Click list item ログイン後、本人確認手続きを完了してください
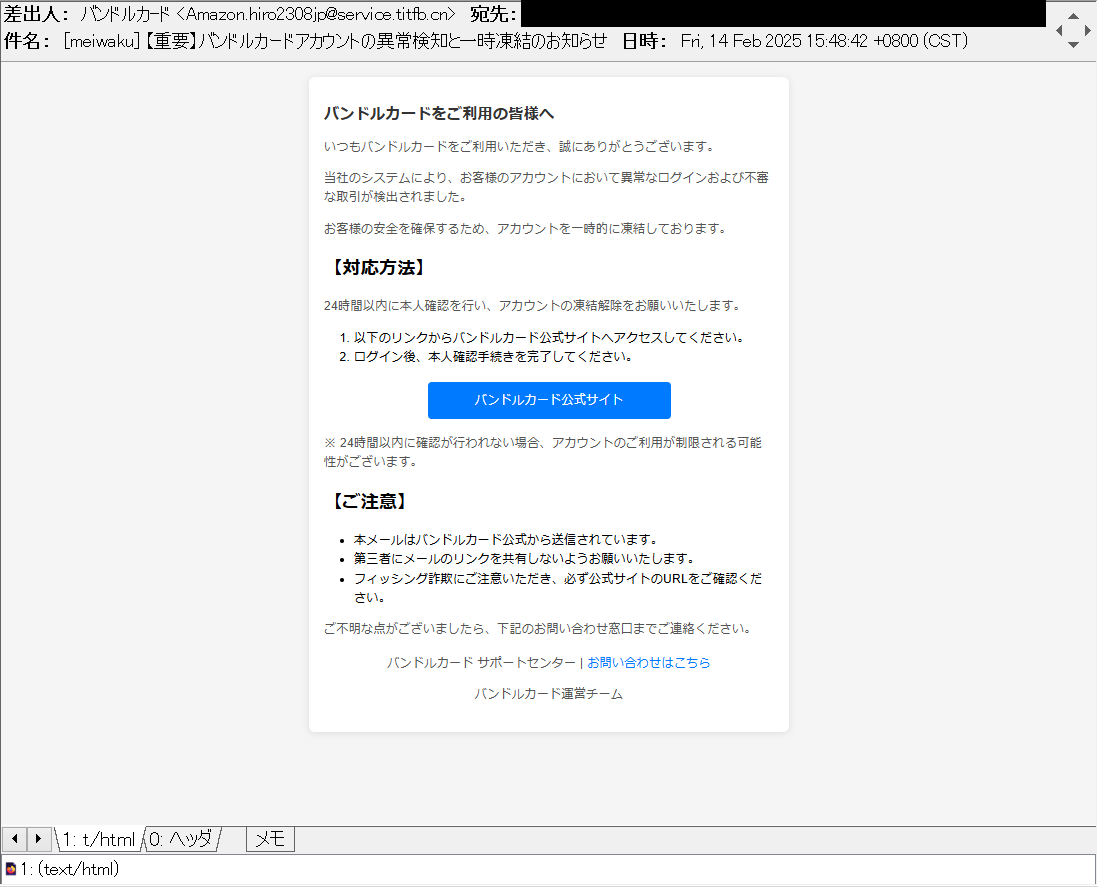 point(494,356)
